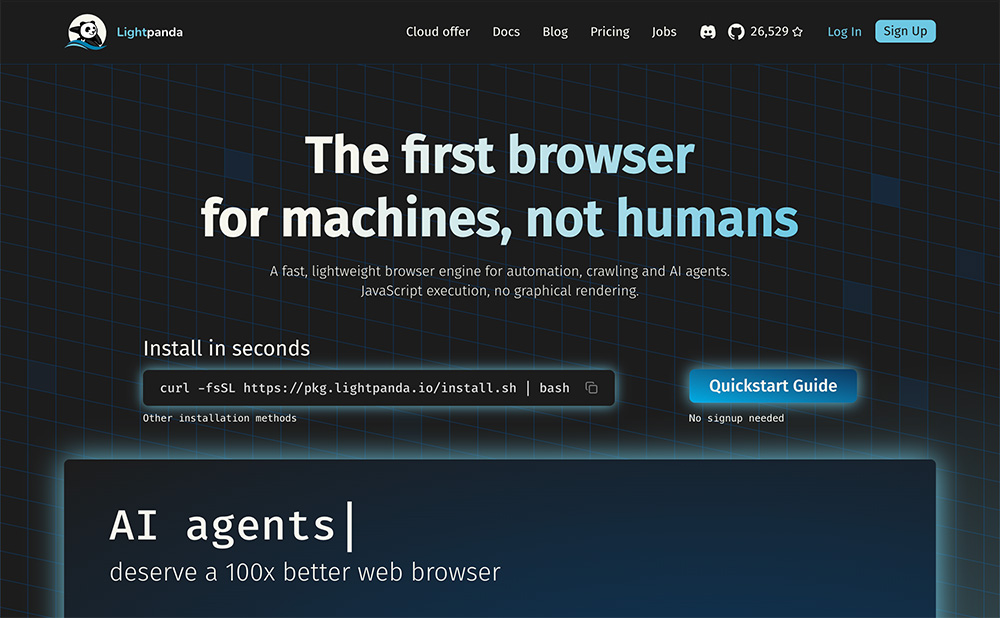Open the GitHub repository icon
Image resolution: width=1000 pixels, height=618 pixels.
736,32
